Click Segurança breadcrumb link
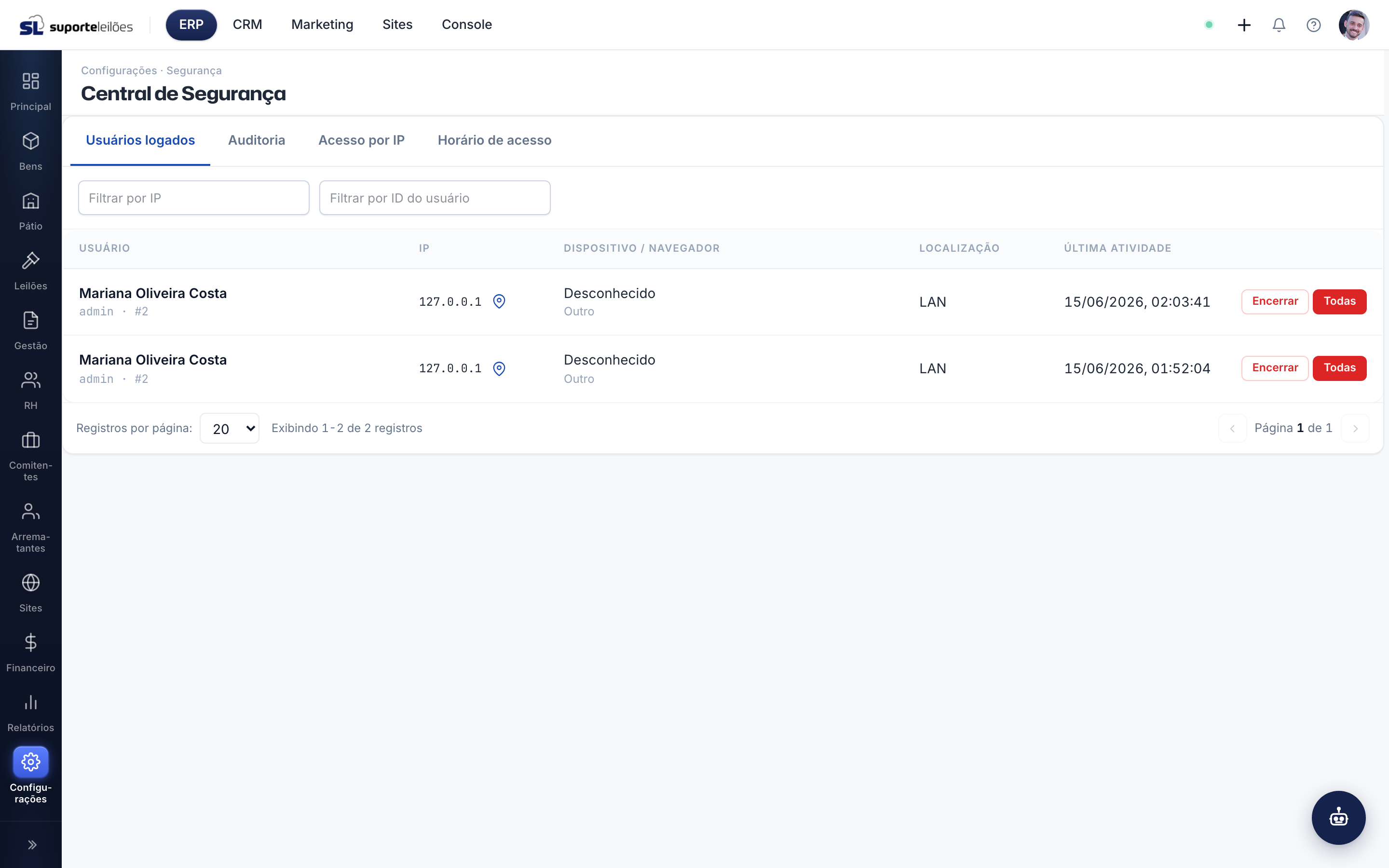Screen dimensions: 1389x868 tap(194, 70)
